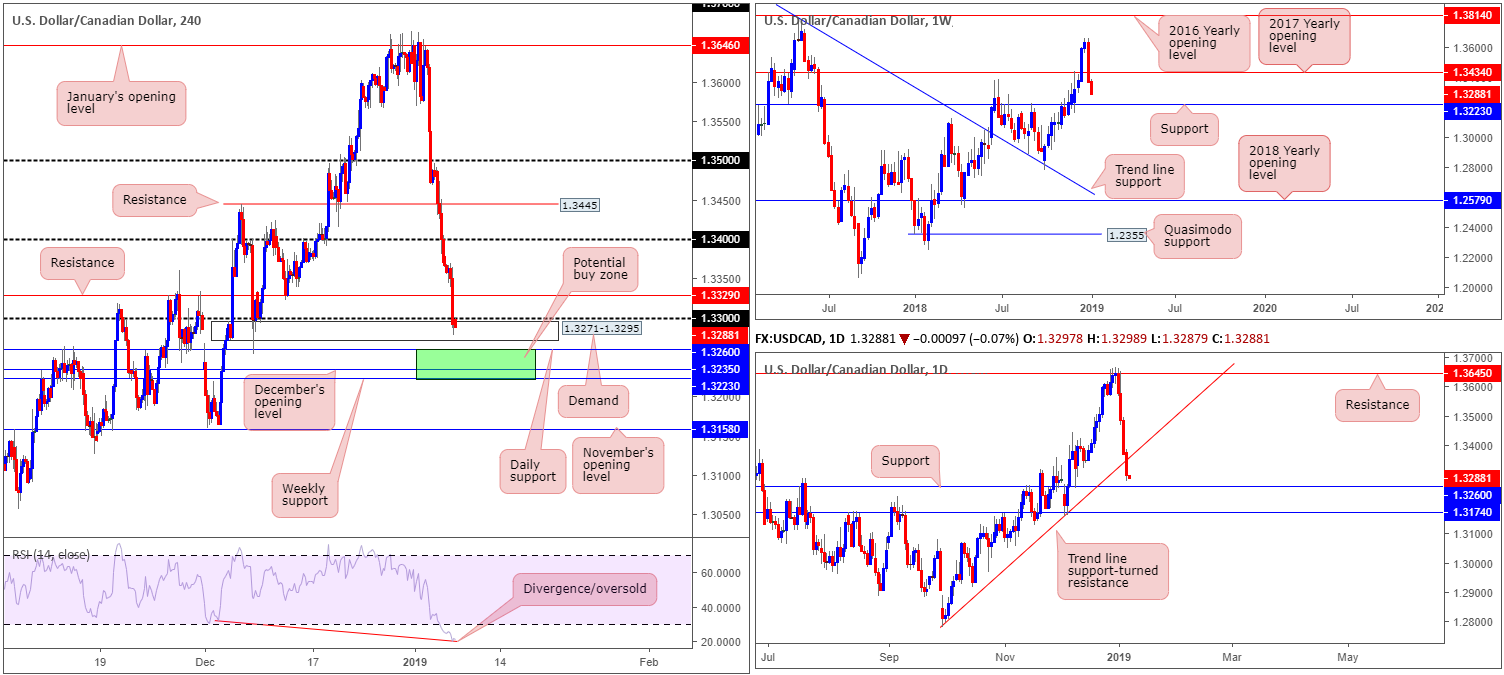Click the blue 1.31740 price label
This screenshot has width=1504, height=675.
(x=1472, y=511)
